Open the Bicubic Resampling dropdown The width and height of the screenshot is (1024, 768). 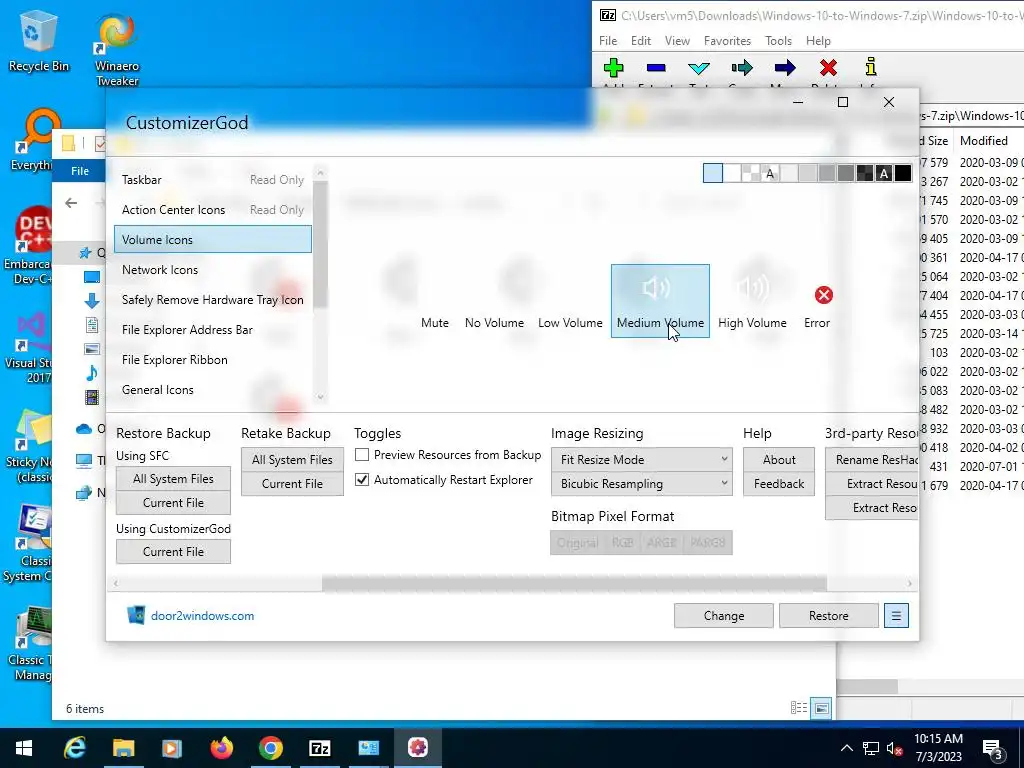pyautogui.click(x=641, y=483)
